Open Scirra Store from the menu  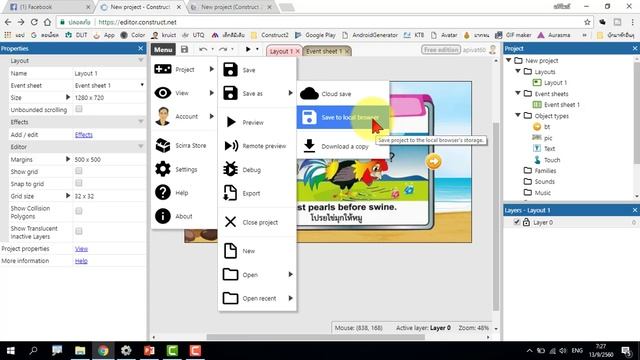184,145
